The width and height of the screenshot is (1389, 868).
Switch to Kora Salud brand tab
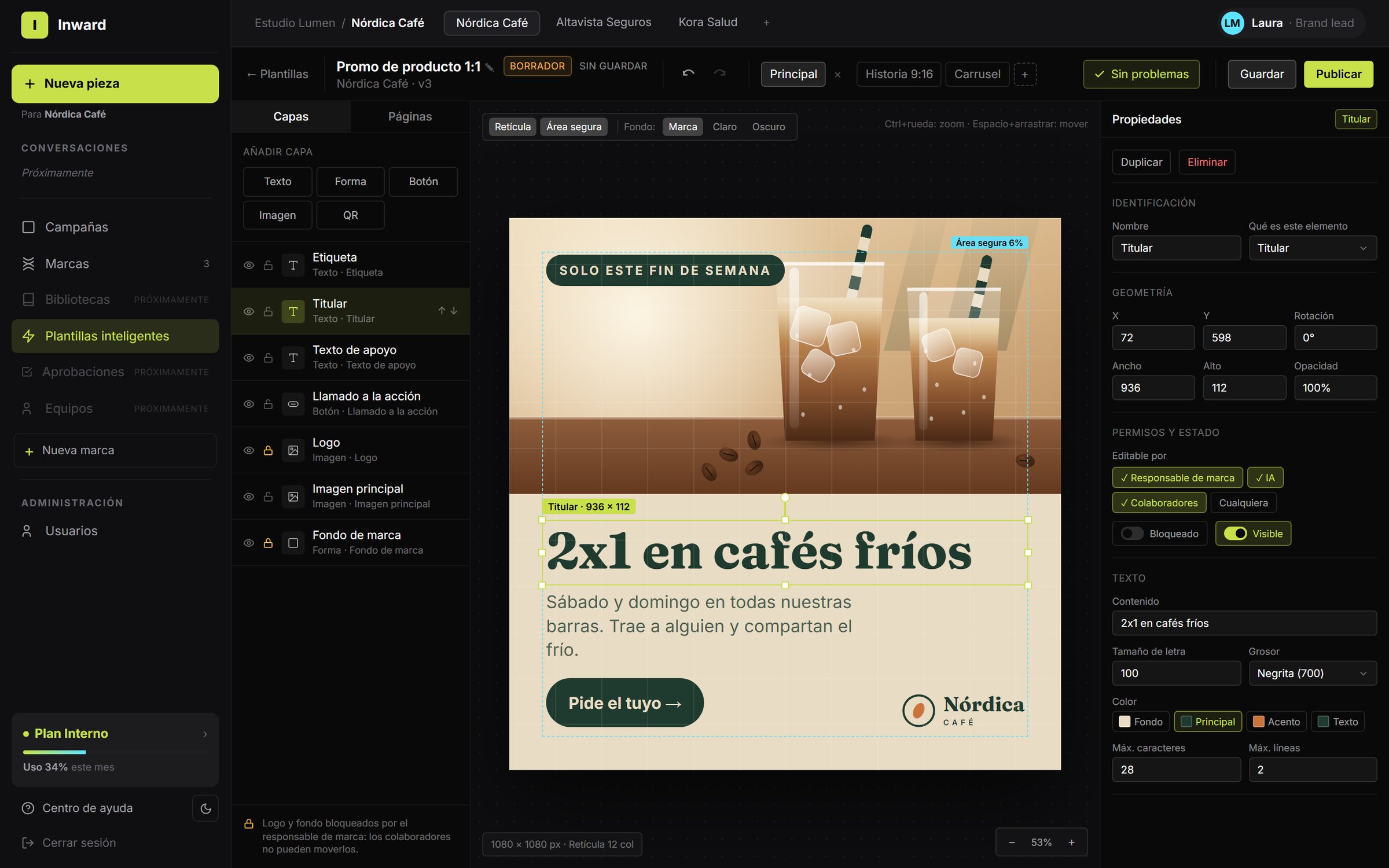click(x=708, y=22)
